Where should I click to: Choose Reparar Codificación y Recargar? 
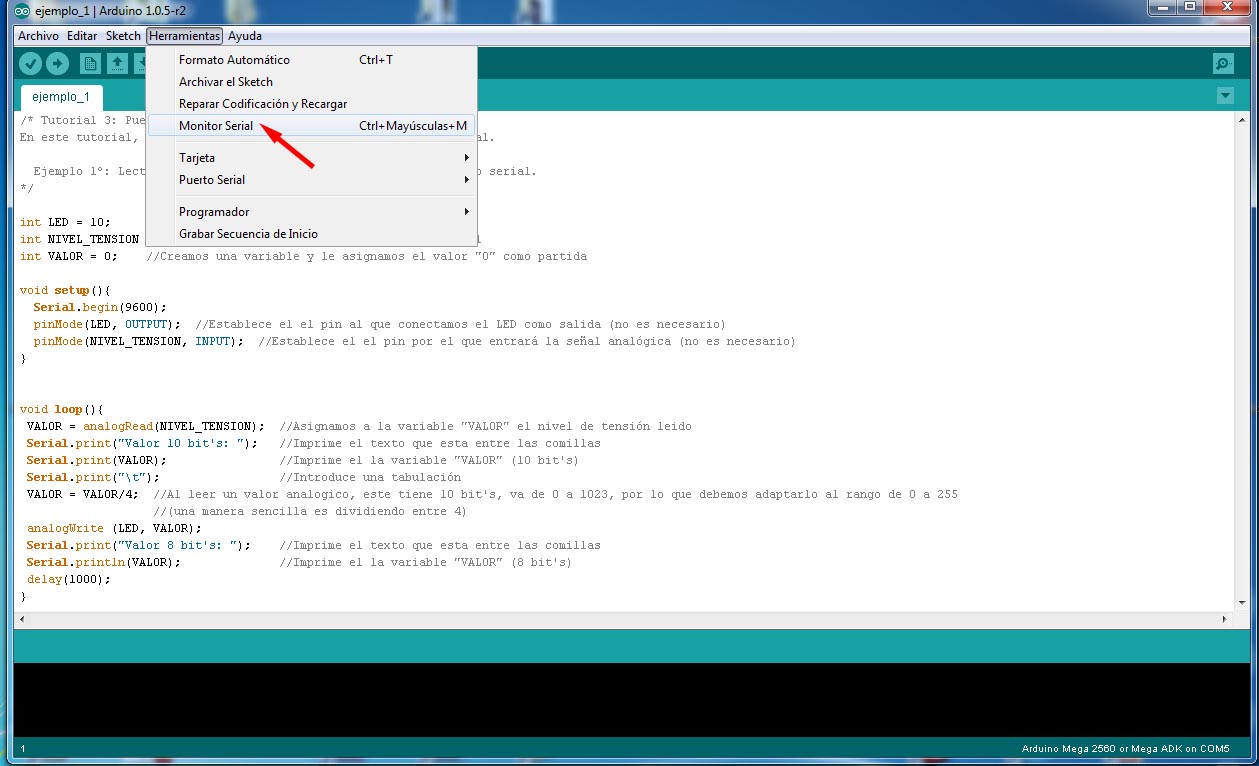point(311,104)
